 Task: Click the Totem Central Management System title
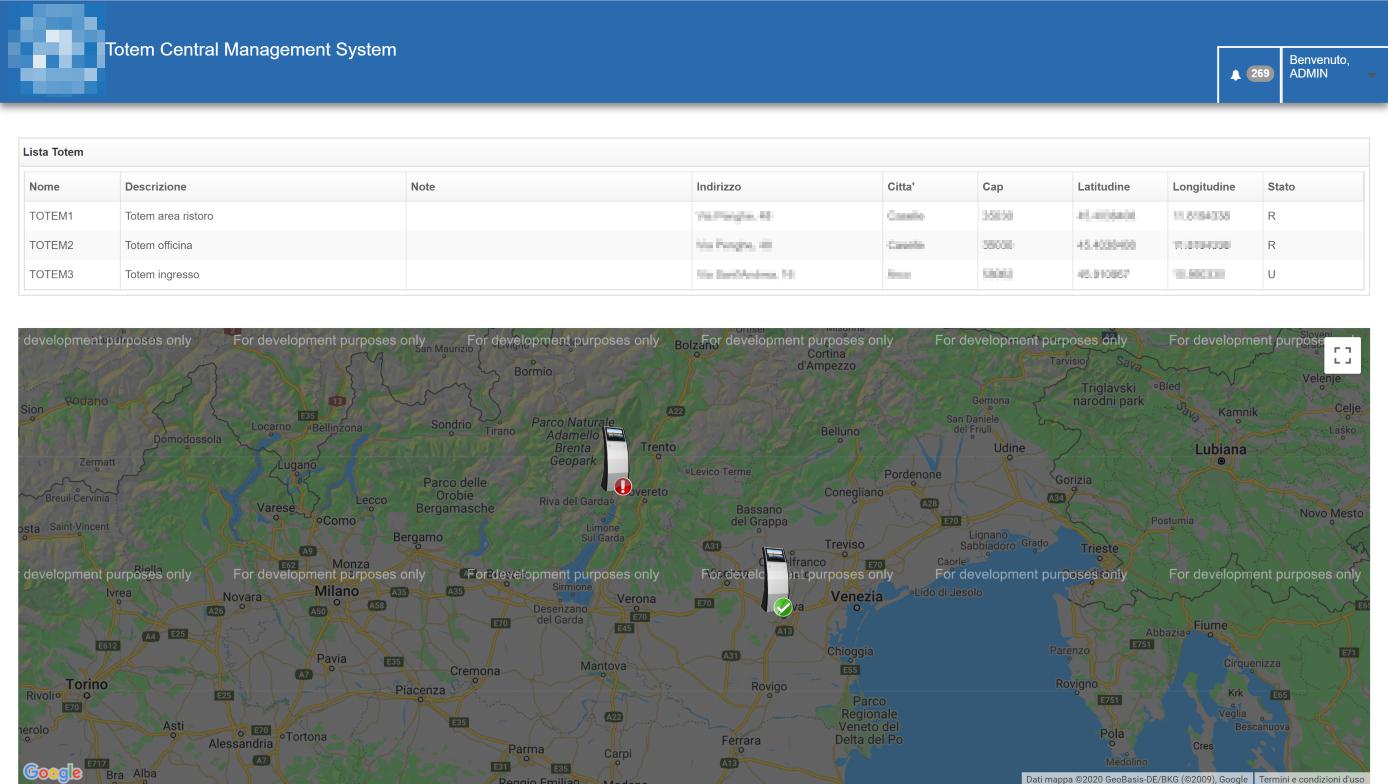(251, 49)
